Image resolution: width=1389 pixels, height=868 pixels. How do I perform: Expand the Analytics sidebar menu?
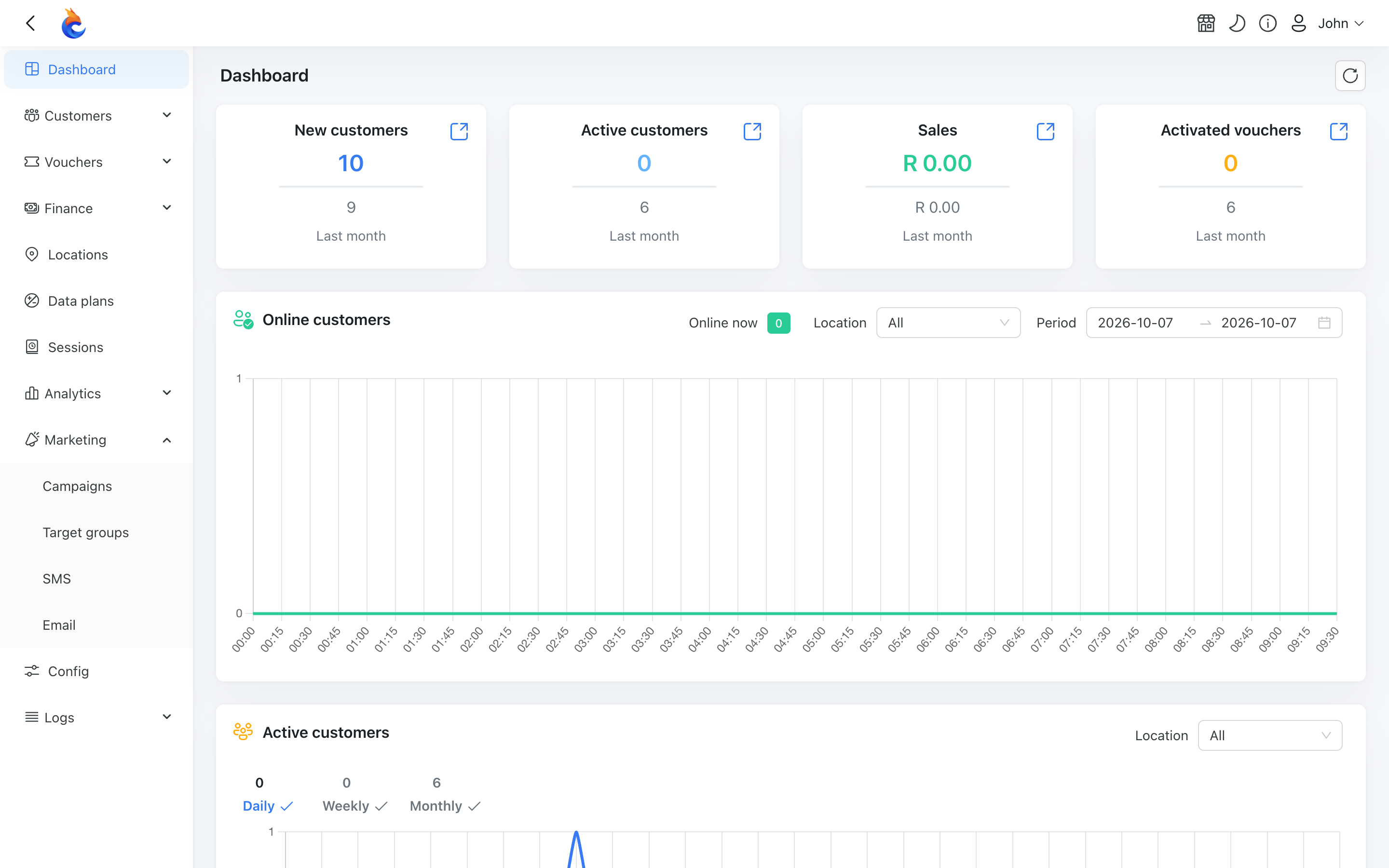(x=96, y=394)
